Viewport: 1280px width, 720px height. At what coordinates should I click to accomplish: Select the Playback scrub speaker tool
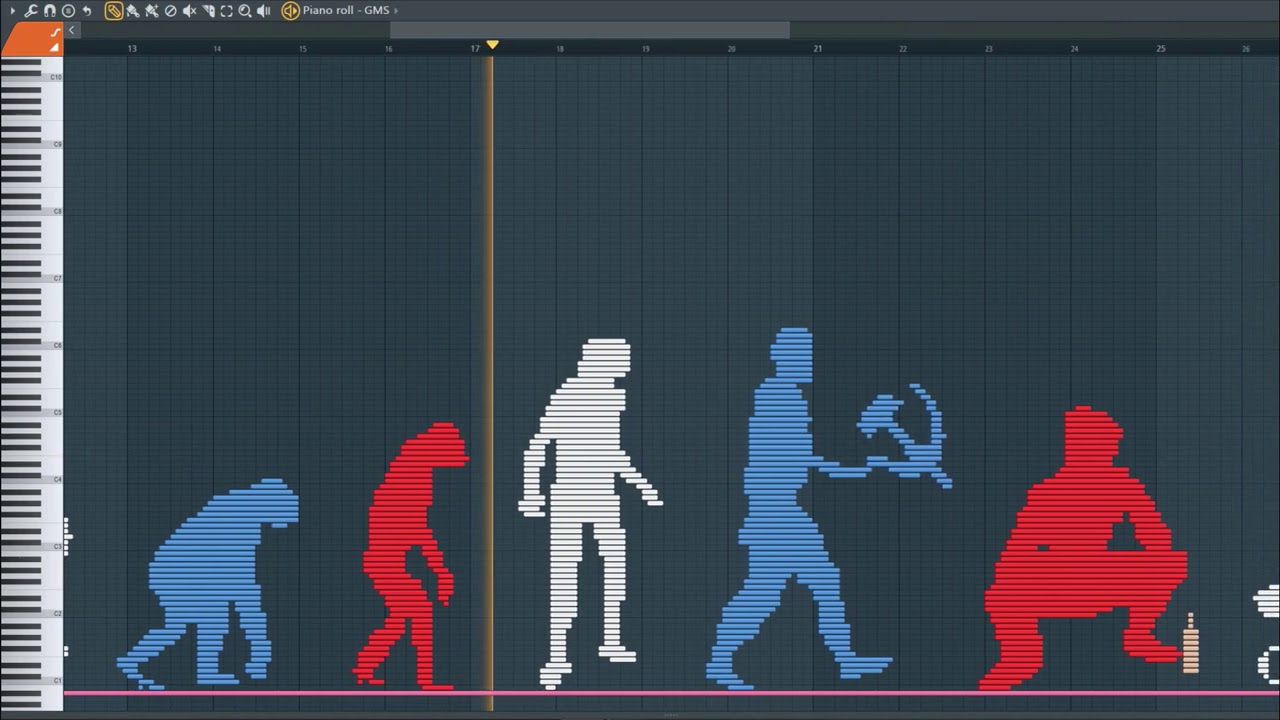click(264, 11)
